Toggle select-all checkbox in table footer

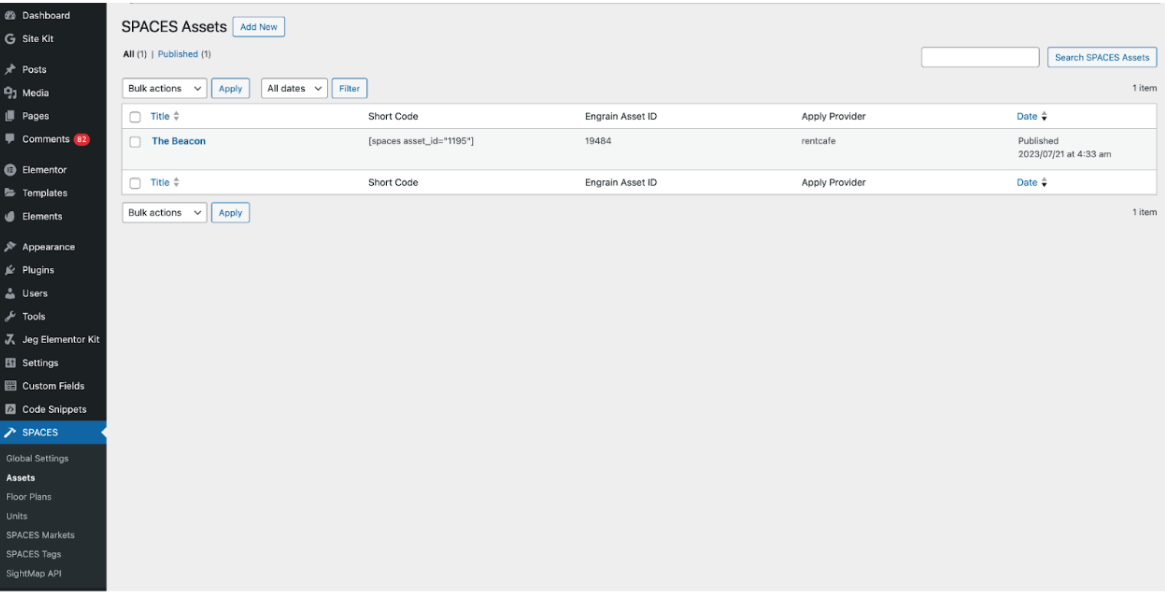(135, 183)
